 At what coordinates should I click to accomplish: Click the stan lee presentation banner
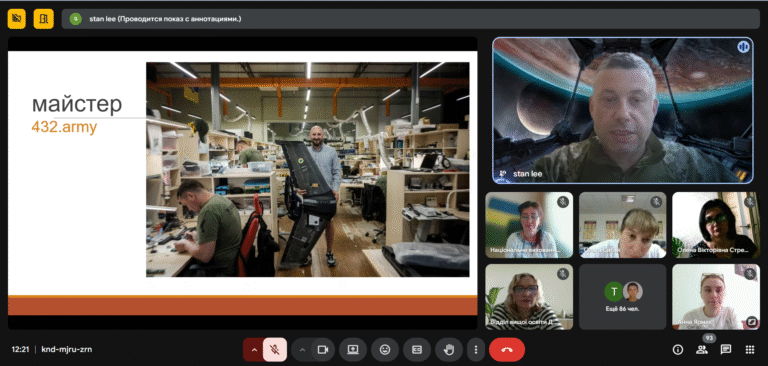410,19
